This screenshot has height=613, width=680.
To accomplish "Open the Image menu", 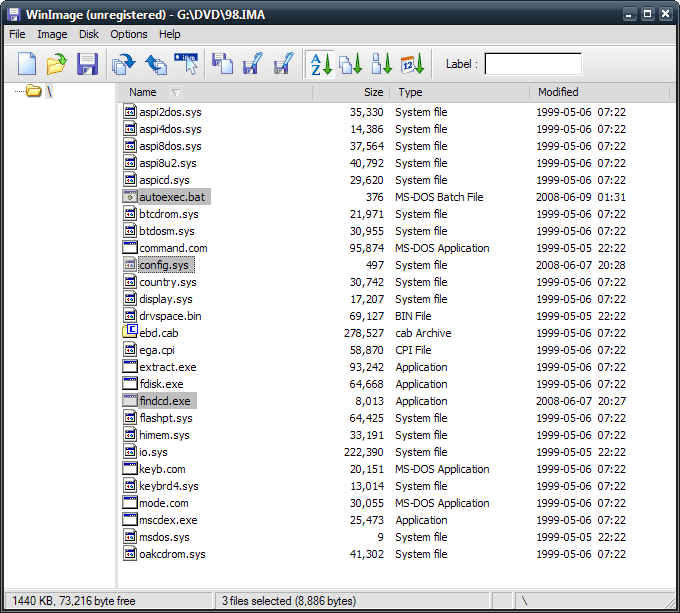I will pos(52,34).
